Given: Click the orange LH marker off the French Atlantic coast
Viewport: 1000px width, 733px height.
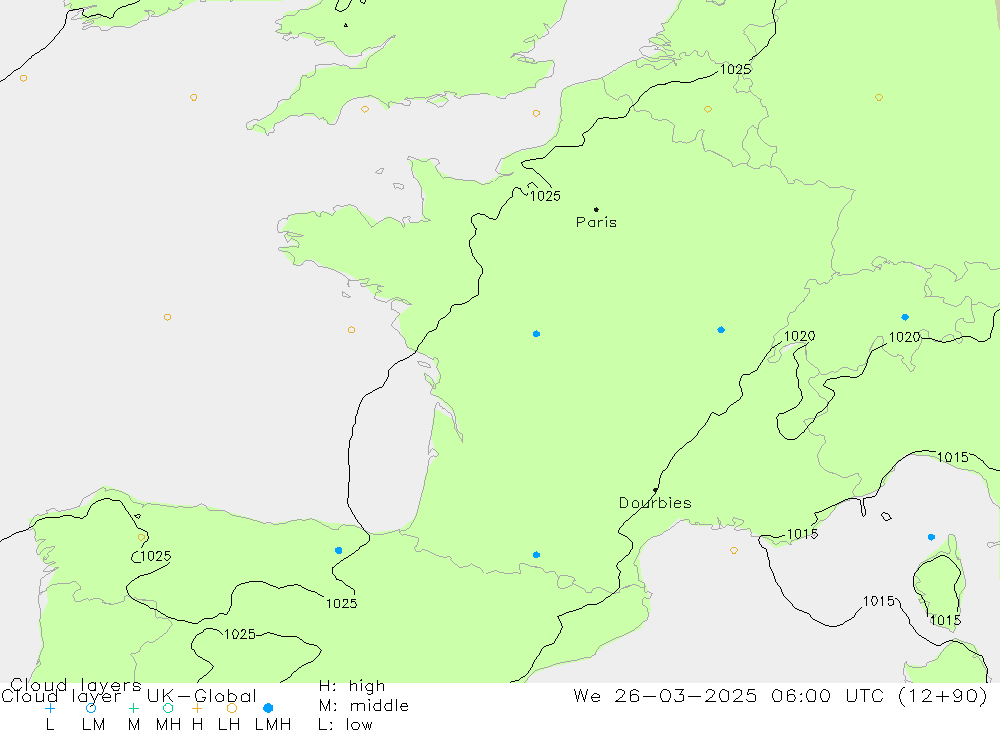Looking at the screenshot, I should pyautogui.click(x=351, y=330).
